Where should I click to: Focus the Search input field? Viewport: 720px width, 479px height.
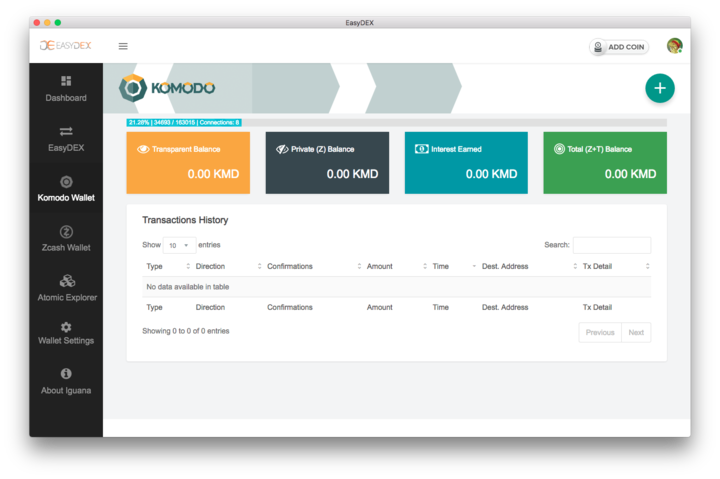pyautogui.click(x=612, y=245)
